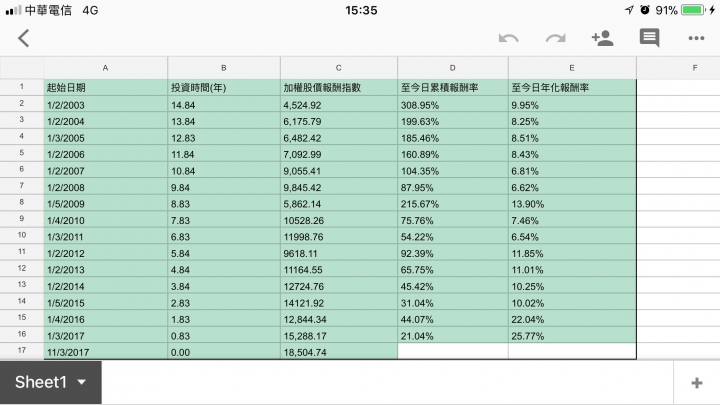Select cell showing 11998.76
Screen dimensions: 720x405
point(339,237)
